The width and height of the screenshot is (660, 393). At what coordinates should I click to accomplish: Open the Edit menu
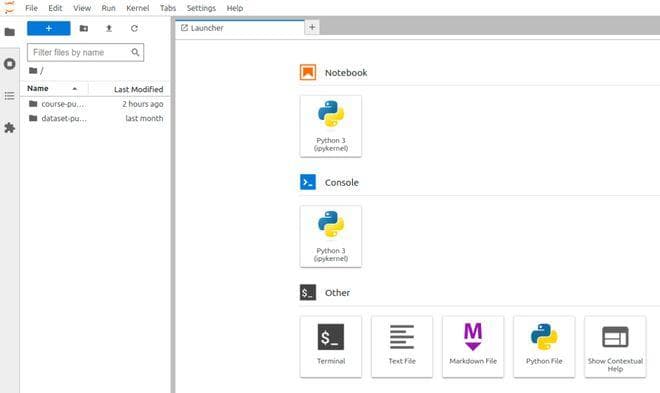[55, 8]
